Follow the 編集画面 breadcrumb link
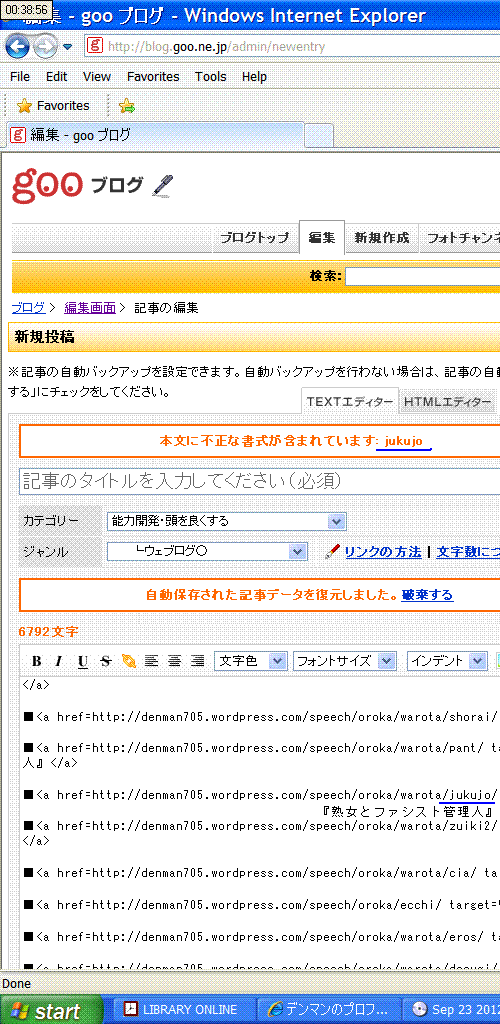Viewport: 500px width, 1024px height. pos(89,308)
